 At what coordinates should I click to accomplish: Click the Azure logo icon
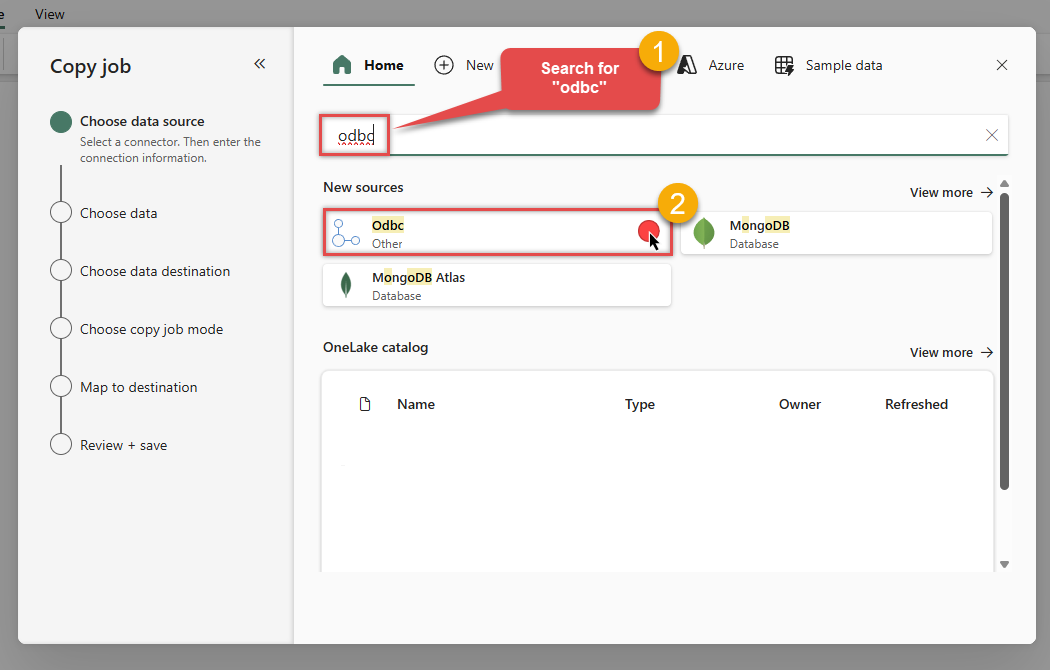tap(687, 64)
